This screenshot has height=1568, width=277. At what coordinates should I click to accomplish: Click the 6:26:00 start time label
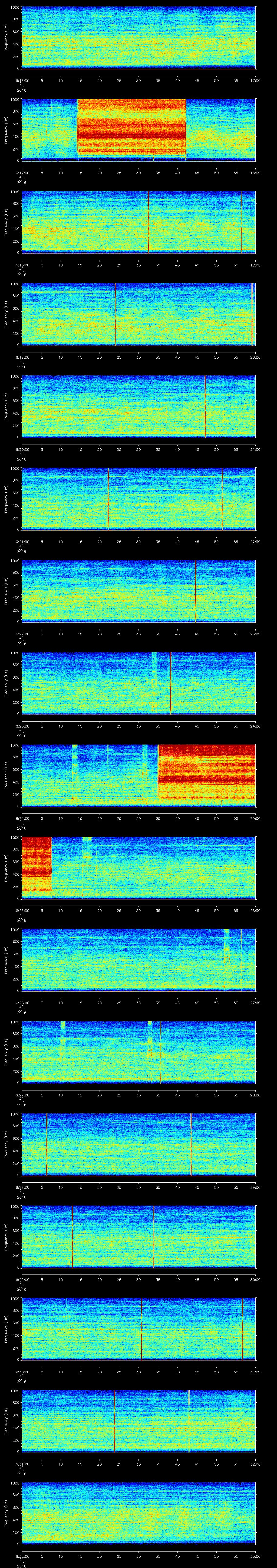[22, 1003]
